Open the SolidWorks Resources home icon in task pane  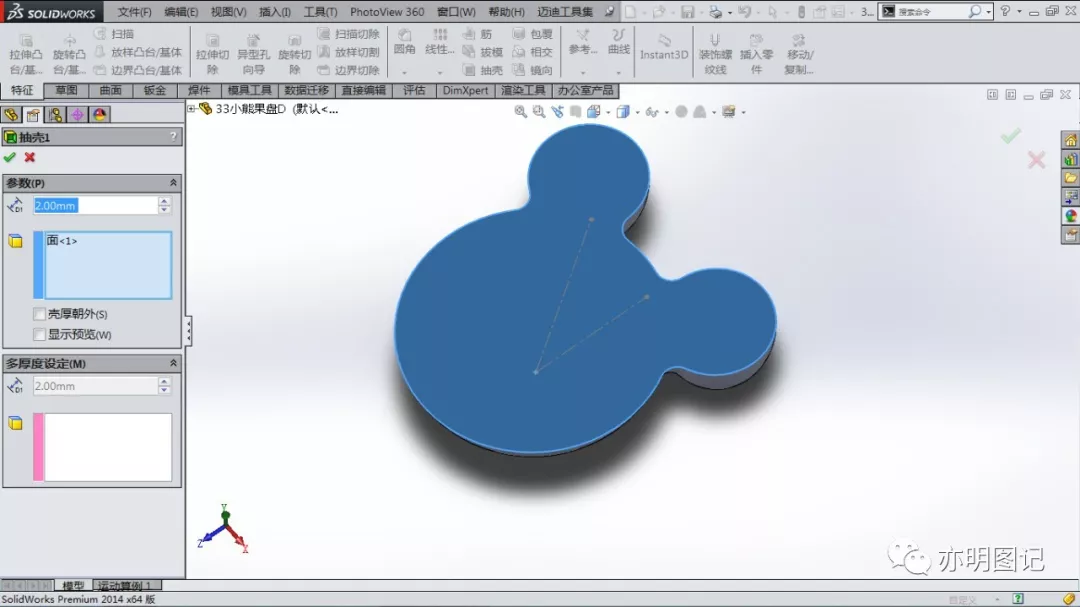[1070, 141]
